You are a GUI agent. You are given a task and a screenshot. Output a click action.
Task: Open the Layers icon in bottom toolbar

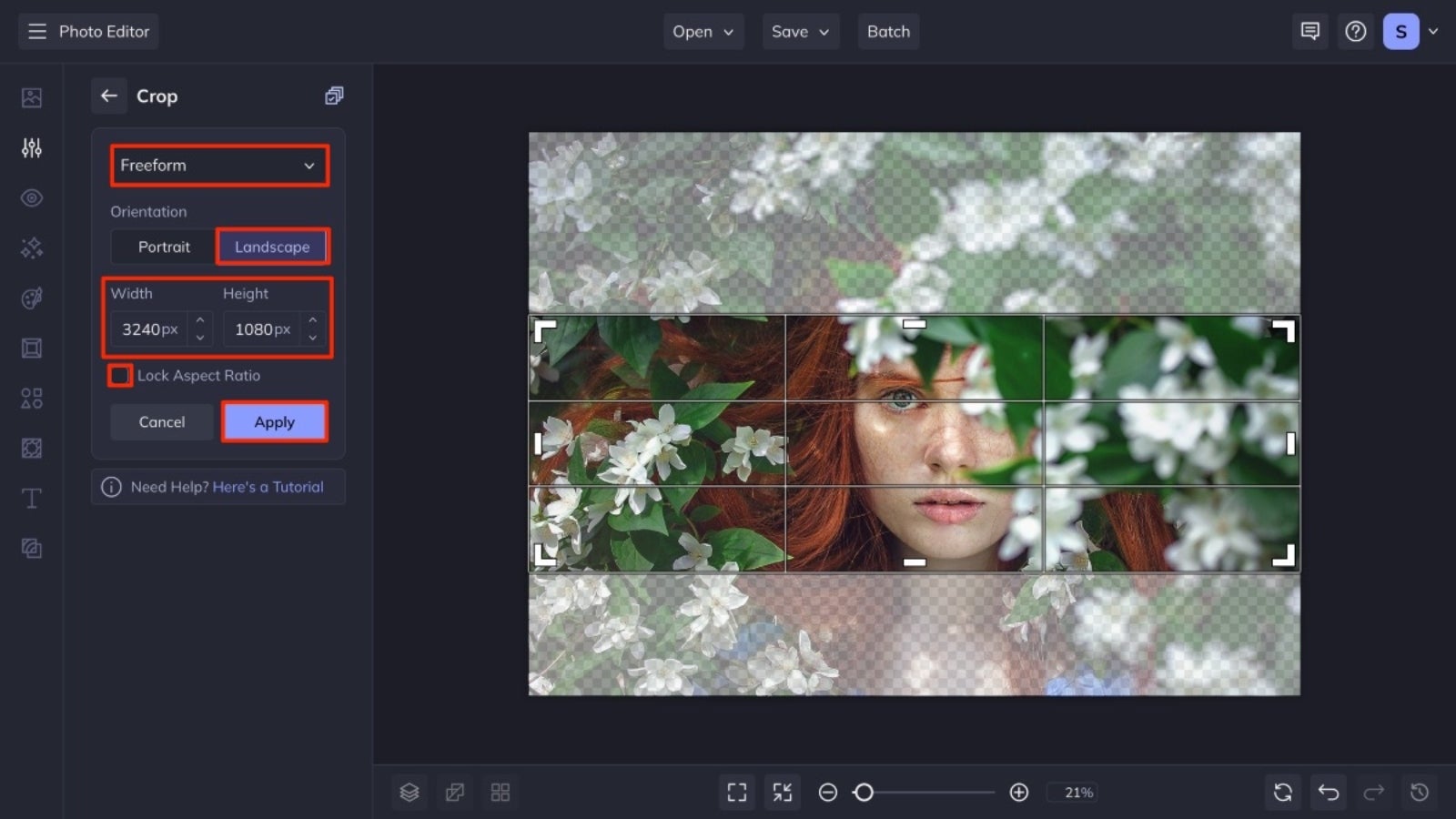coord(409,792)
